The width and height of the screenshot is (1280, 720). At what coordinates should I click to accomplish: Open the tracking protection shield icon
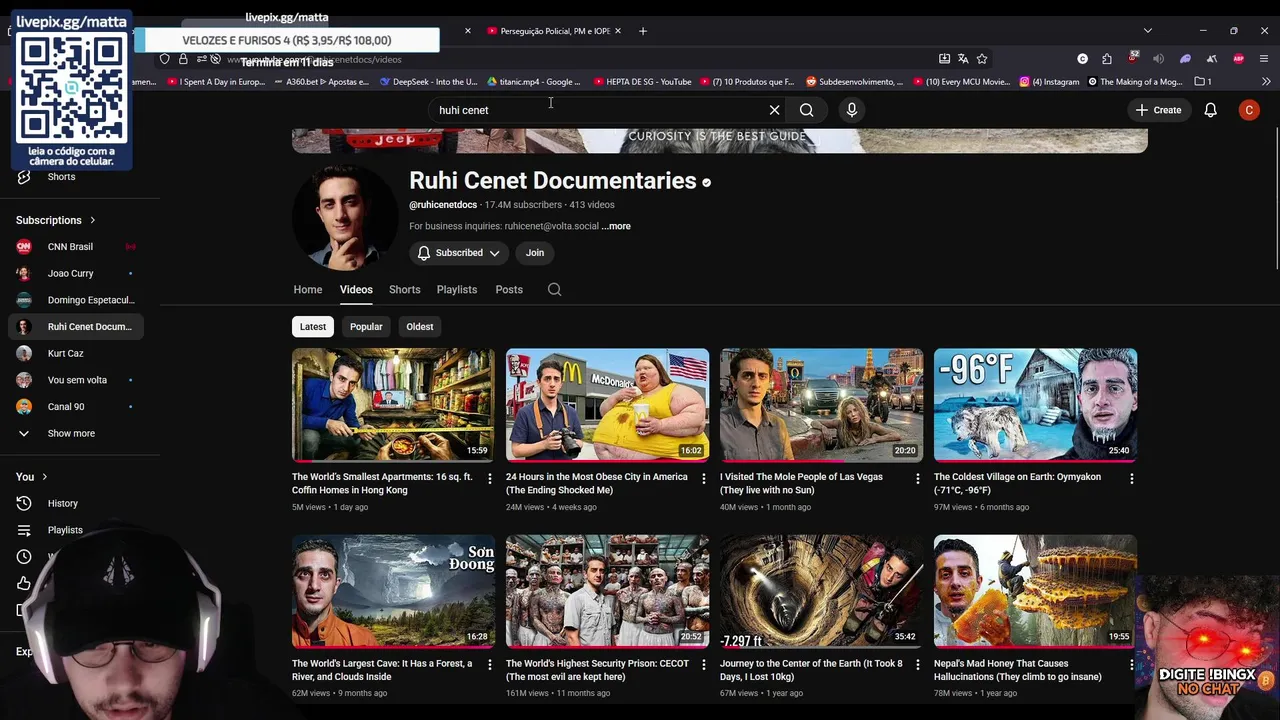click(x=165, y=59)
